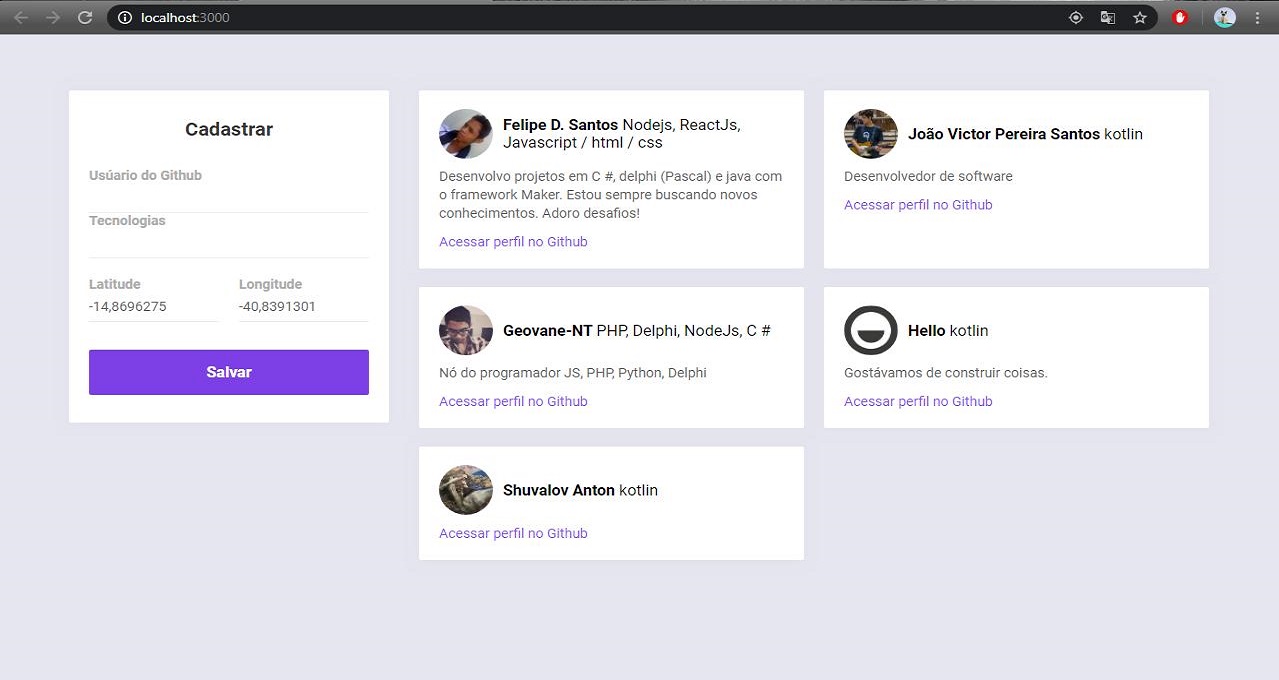This screenshot has width=1279, height=680.
Task: Click Shuvalov Anton's avatar picture
Action: [466, 490]
